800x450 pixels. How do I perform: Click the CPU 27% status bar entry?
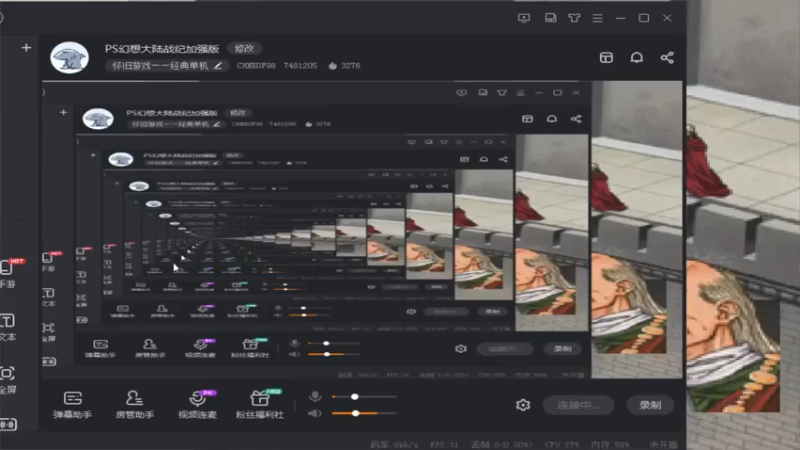(x=562, y=444)
